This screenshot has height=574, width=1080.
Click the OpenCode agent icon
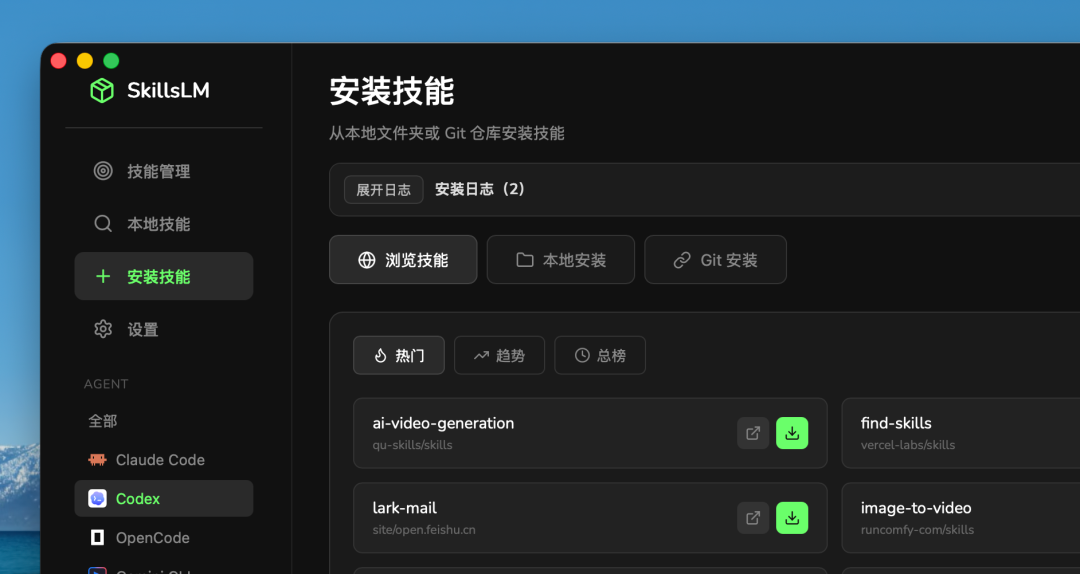click(x=97, y=537)
